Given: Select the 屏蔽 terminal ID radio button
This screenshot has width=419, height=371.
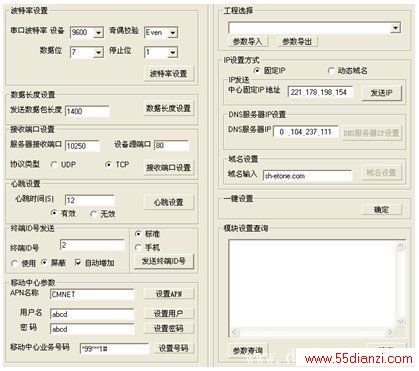Looking at the screenshot, I should (x=44, y=263).
